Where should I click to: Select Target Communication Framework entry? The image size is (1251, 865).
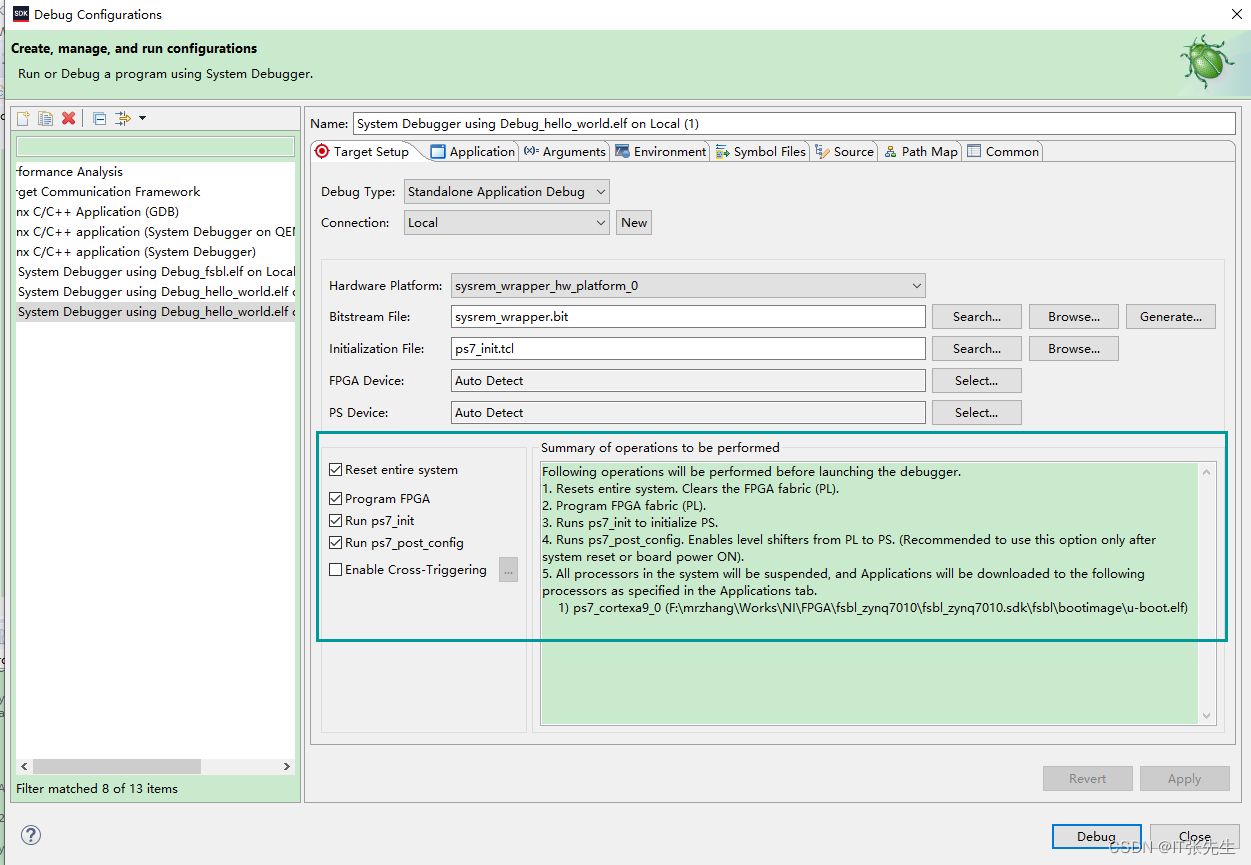[x=155, y=192]
